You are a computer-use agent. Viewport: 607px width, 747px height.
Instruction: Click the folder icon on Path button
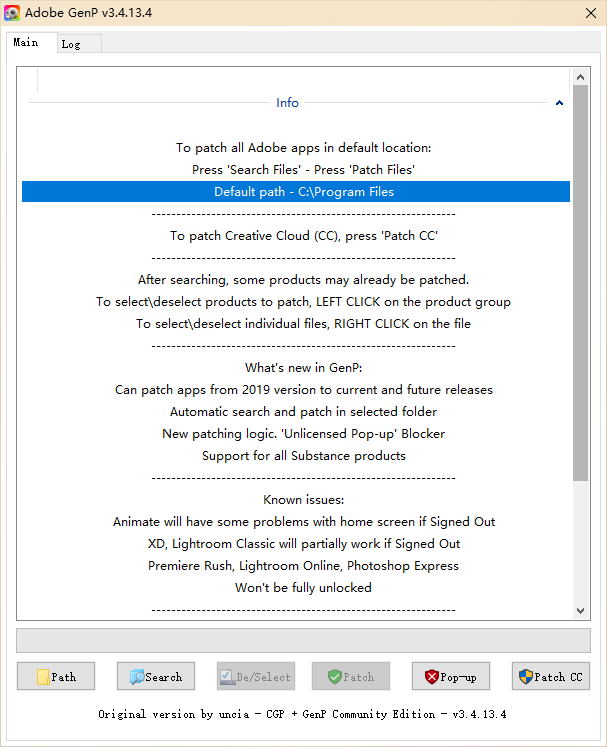[x=43, y=677]
